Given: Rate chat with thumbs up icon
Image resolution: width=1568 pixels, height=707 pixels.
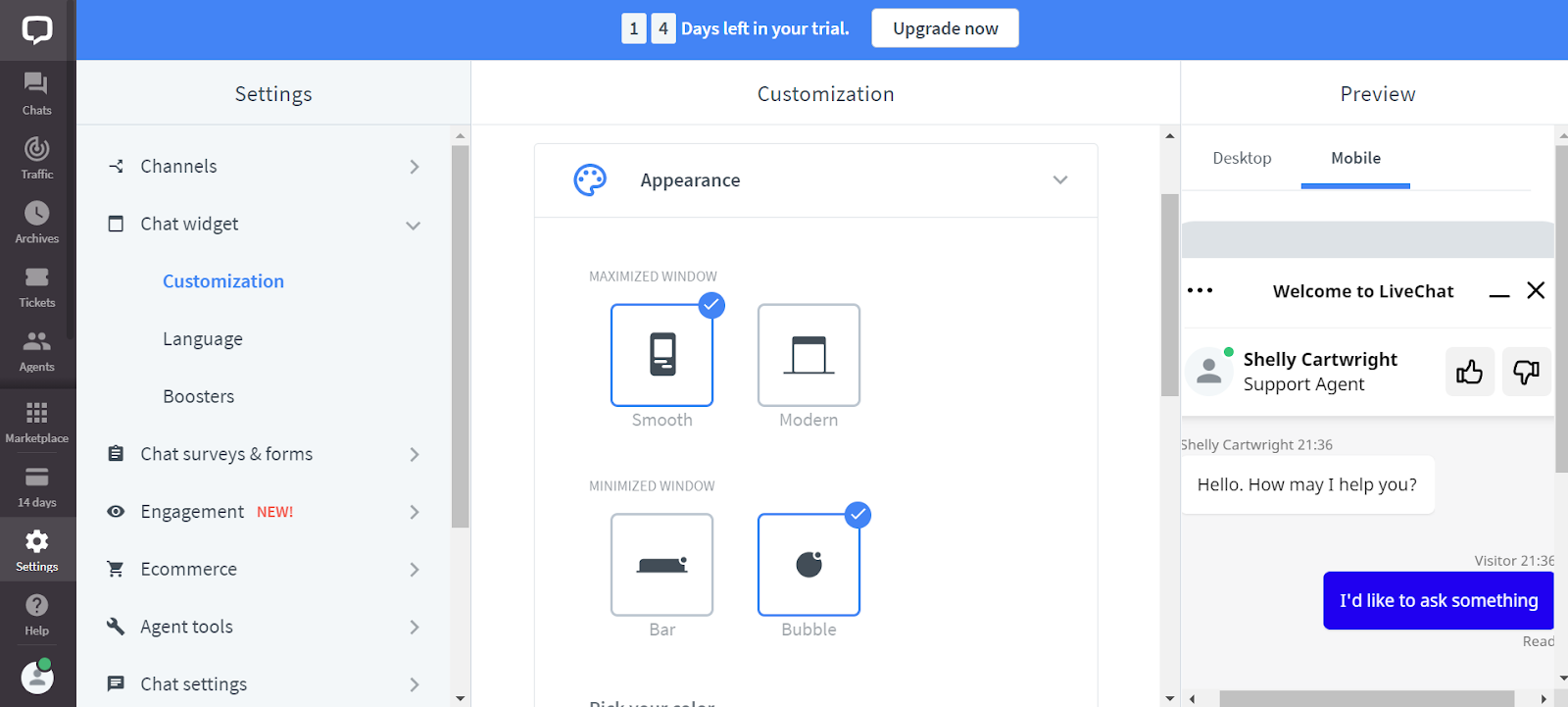Looking at the screenshot, I should pyautogui.click(x=1469, y=372).
